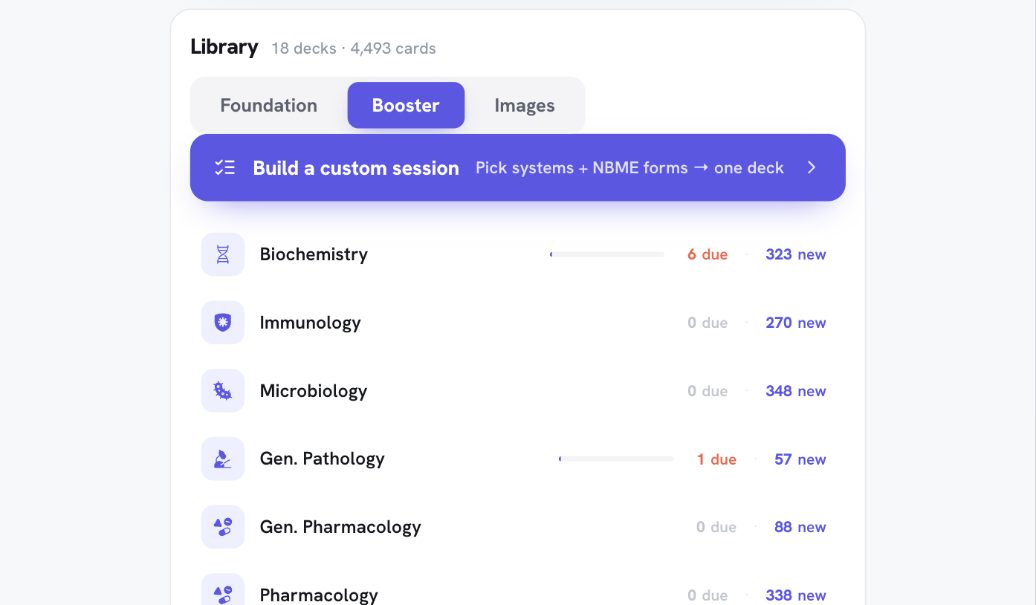
Task: Click the 57 new count
Action: coord(800,459)
